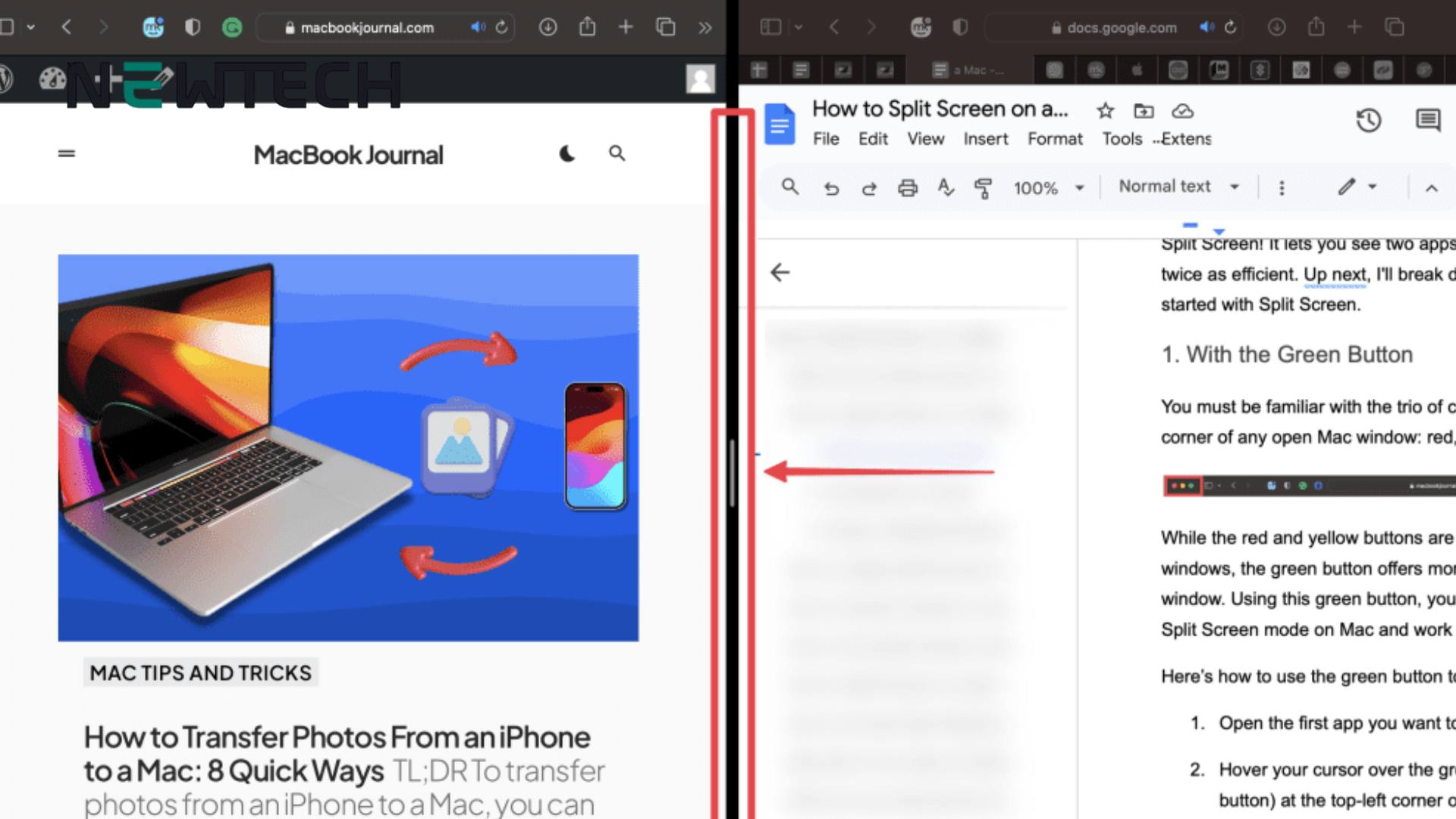The image size is (1456, 819).
Task: Print the Google Docs document
Action: pos(908,187)
